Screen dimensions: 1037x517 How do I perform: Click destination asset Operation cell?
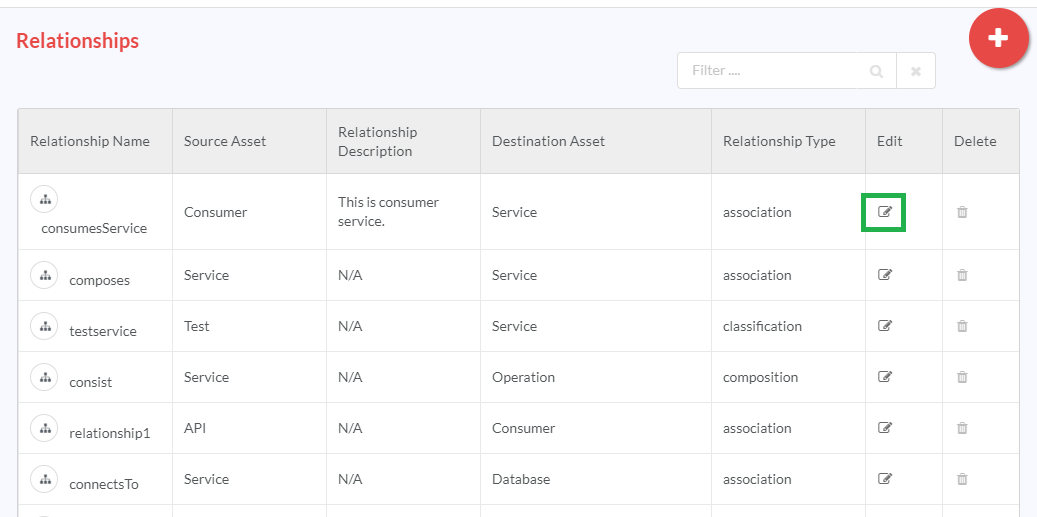click(x=523, y=377)
